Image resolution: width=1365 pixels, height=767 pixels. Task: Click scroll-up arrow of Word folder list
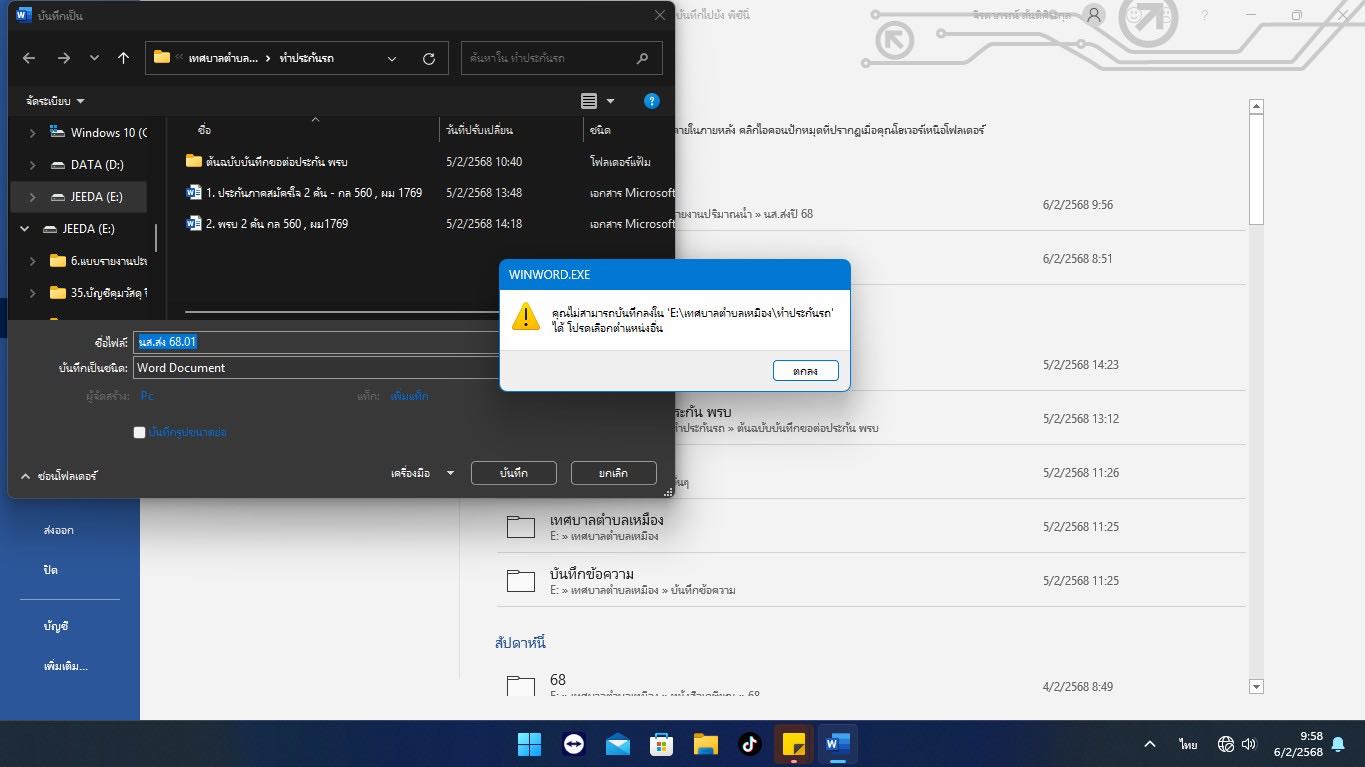(1257, 107)
